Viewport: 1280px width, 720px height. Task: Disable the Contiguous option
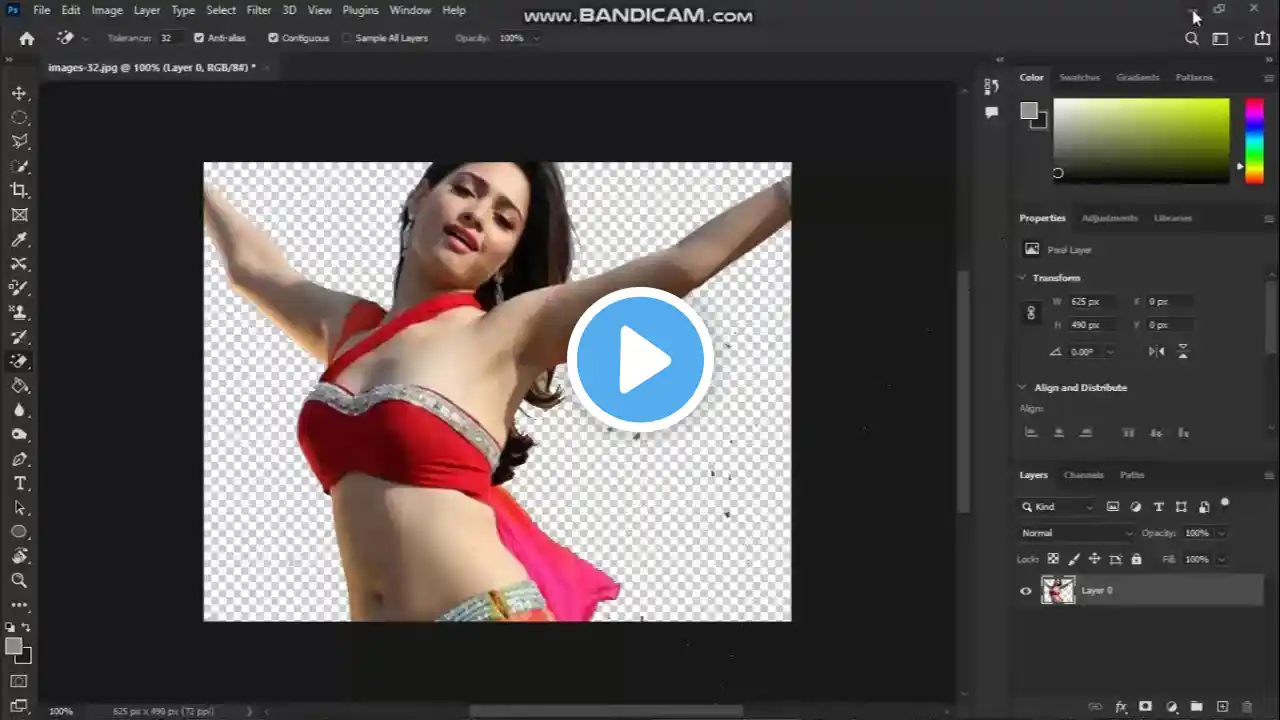tap(273, 37)
